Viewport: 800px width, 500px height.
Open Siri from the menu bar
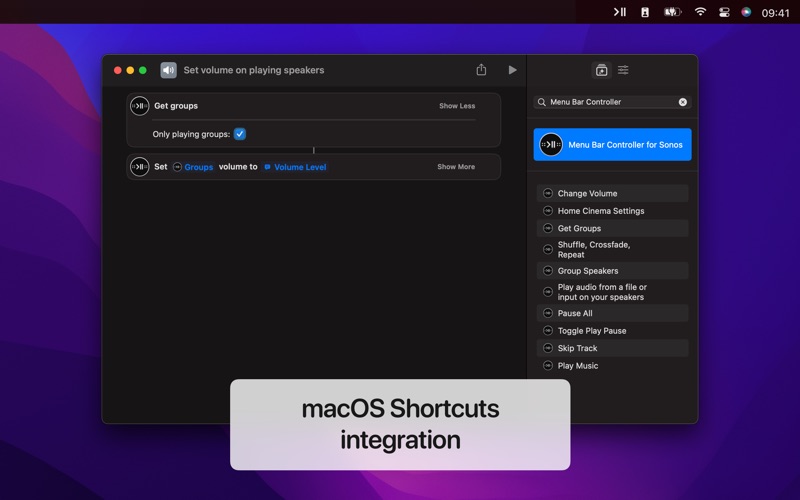(746, 12)
